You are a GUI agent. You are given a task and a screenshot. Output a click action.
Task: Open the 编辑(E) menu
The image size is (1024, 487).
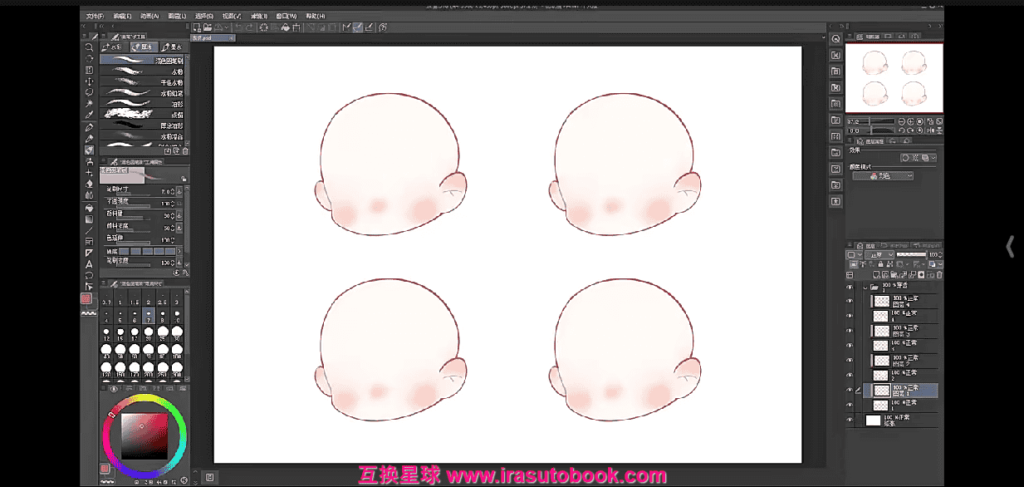(122, 15)
